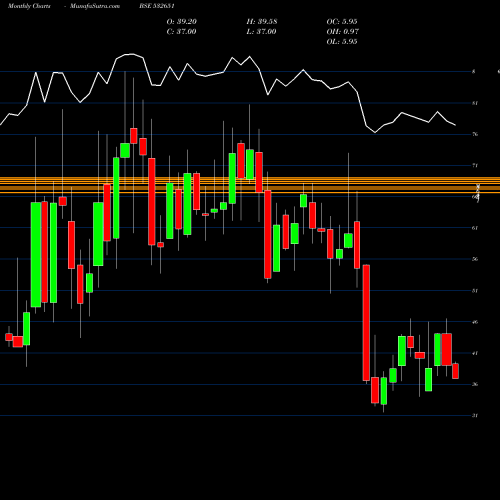Click the '31' price axis label

tap(475, 416)
